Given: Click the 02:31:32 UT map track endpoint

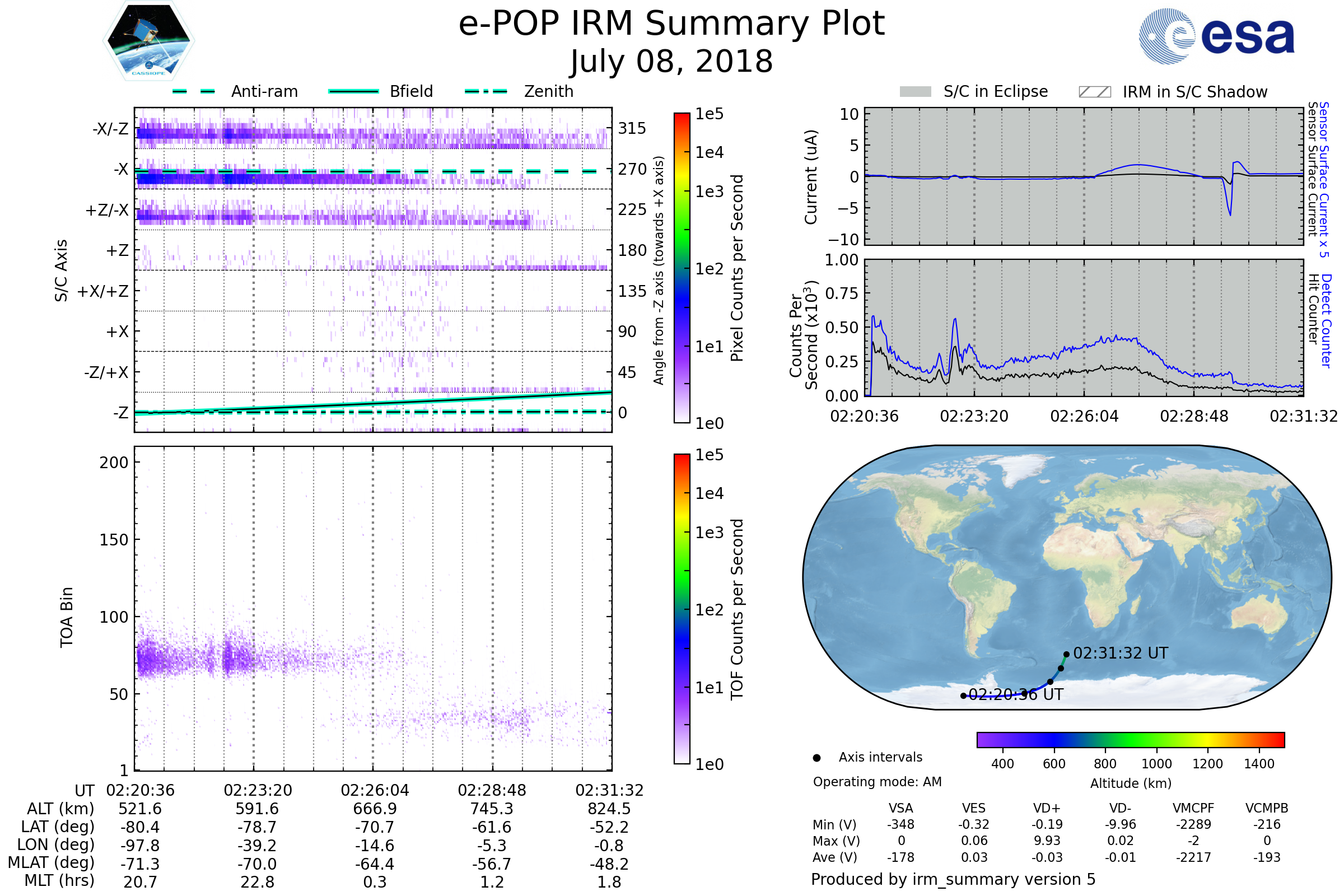Looking at the screenshot, I should point(1066,654).
